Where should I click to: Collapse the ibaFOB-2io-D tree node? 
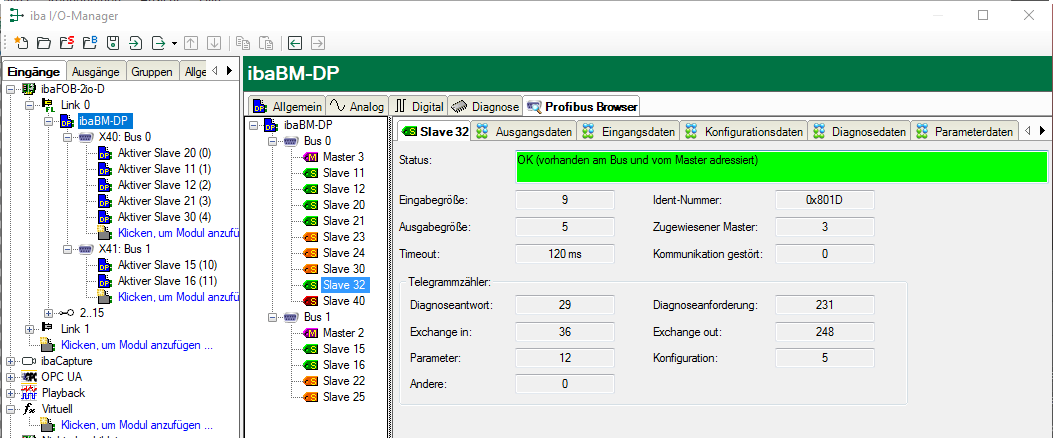click(x=10, y=89)
